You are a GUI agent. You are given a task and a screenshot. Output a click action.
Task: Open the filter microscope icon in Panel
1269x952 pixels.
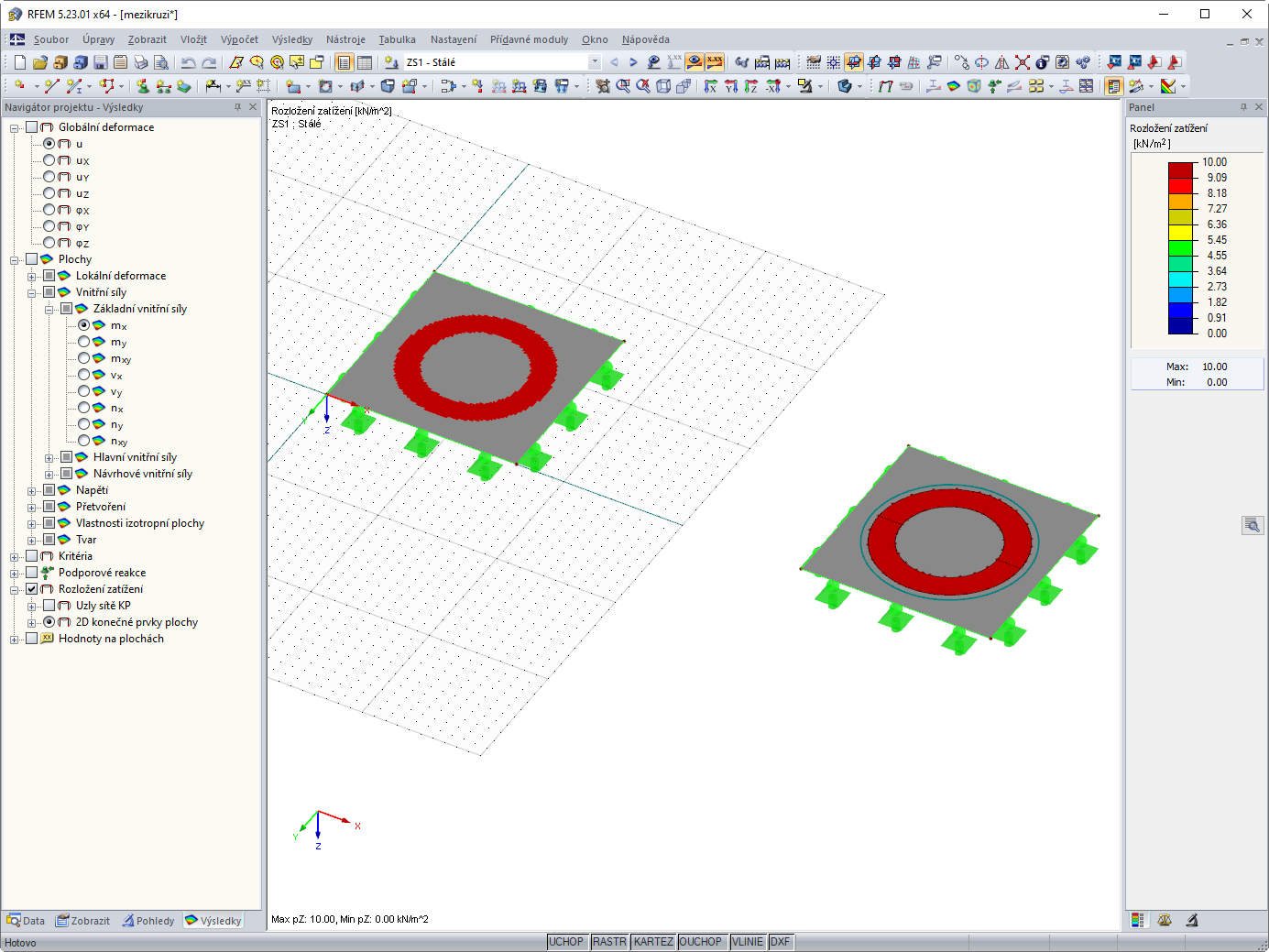[1192, 920]
